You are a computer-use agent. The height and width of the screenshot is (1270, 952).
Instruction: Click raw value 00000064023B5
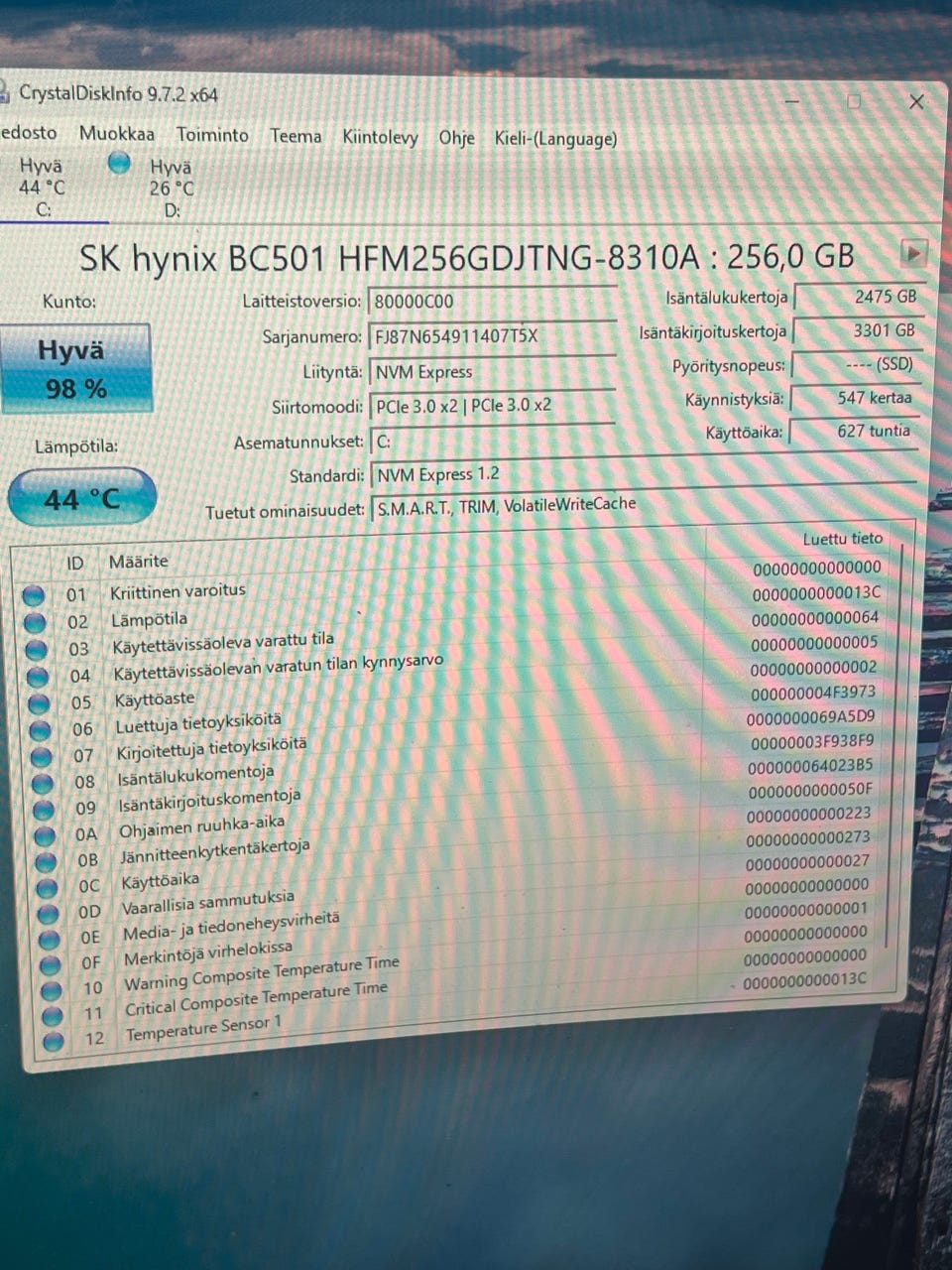pos(809,766)
